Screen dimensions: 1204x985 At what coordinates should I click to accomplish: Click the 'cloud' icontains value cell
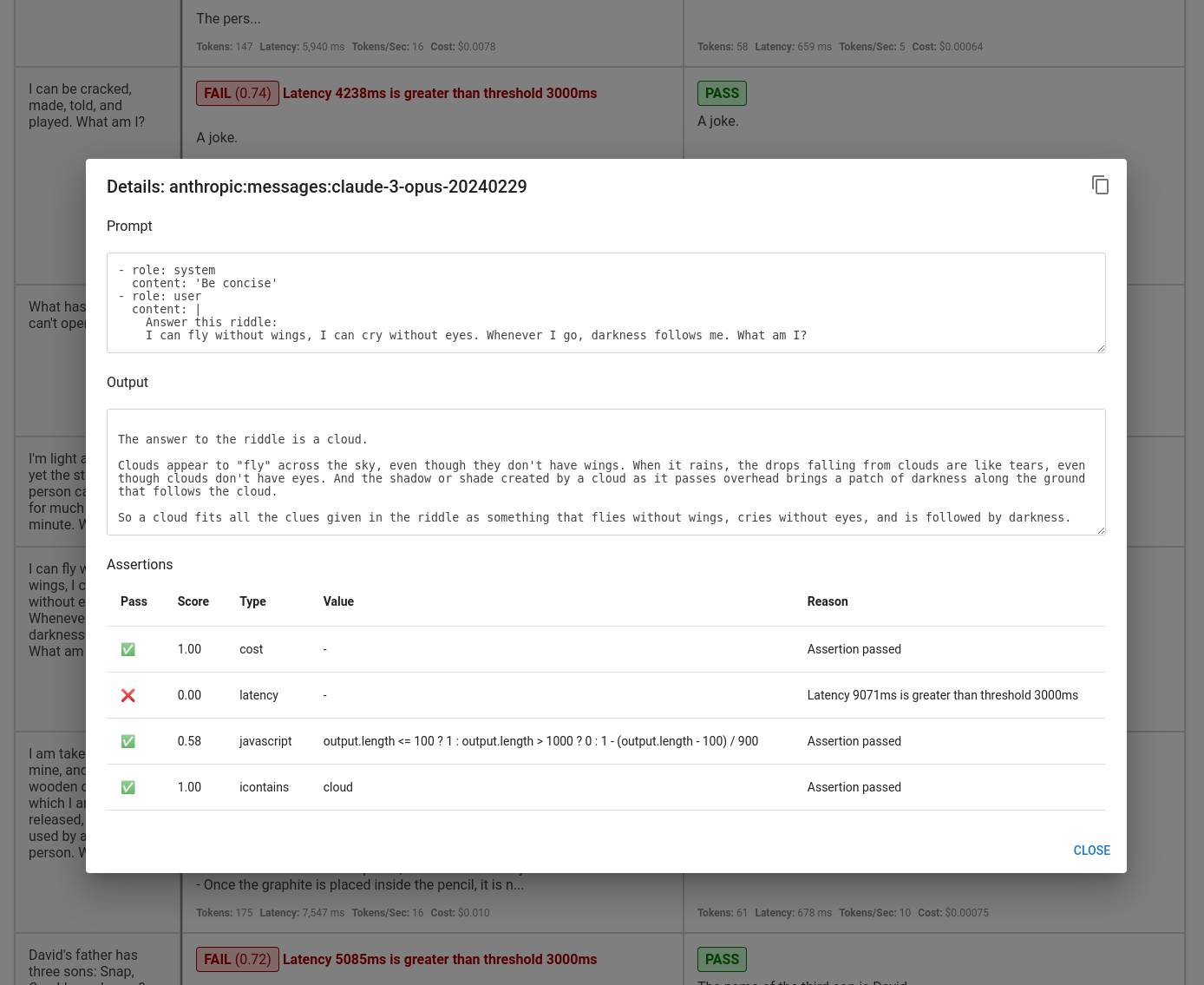coord(337,787)
